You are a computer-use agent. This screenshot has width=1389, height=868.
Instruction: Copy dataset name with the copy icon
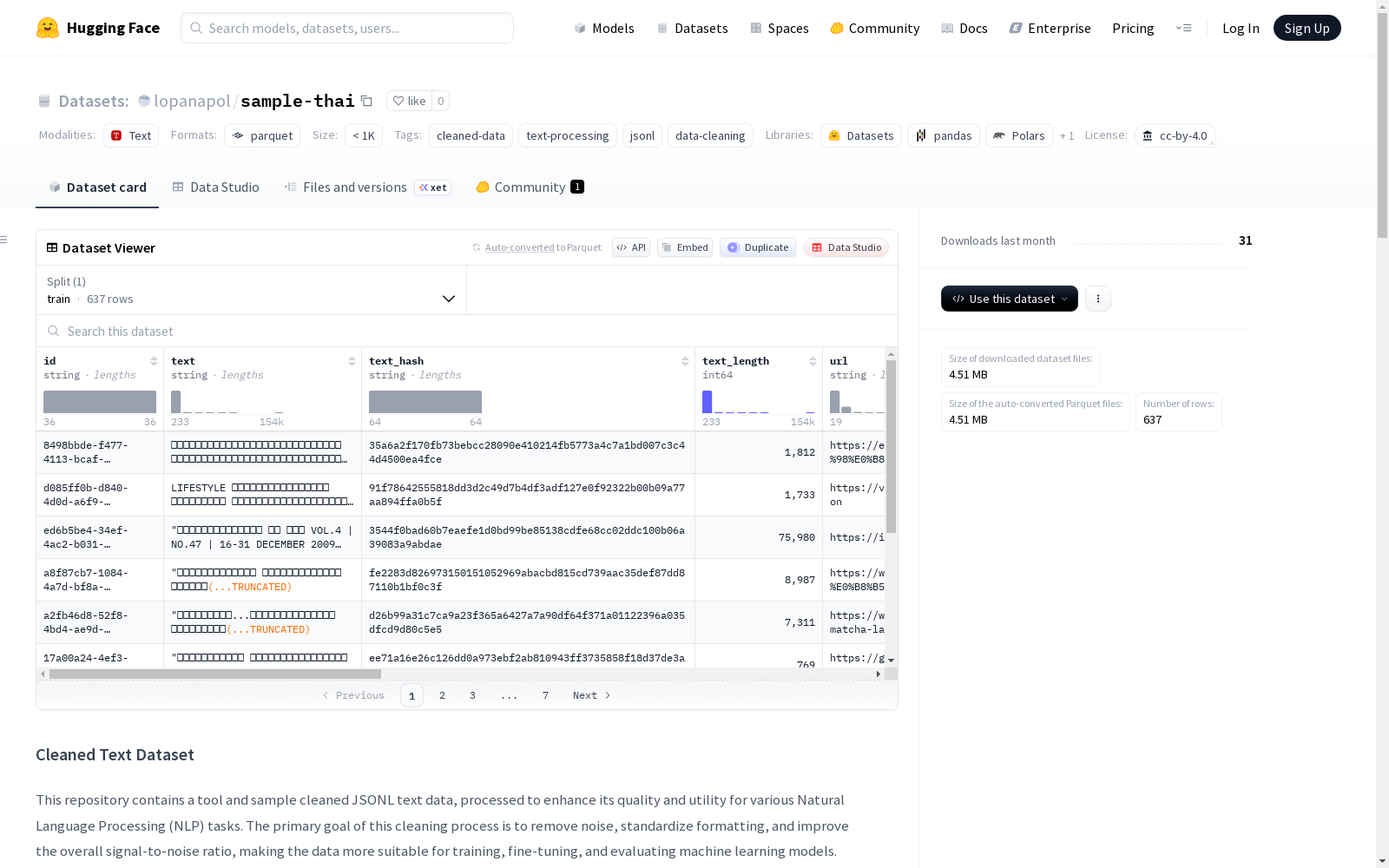pyautogui.click(x=366, y=101)
